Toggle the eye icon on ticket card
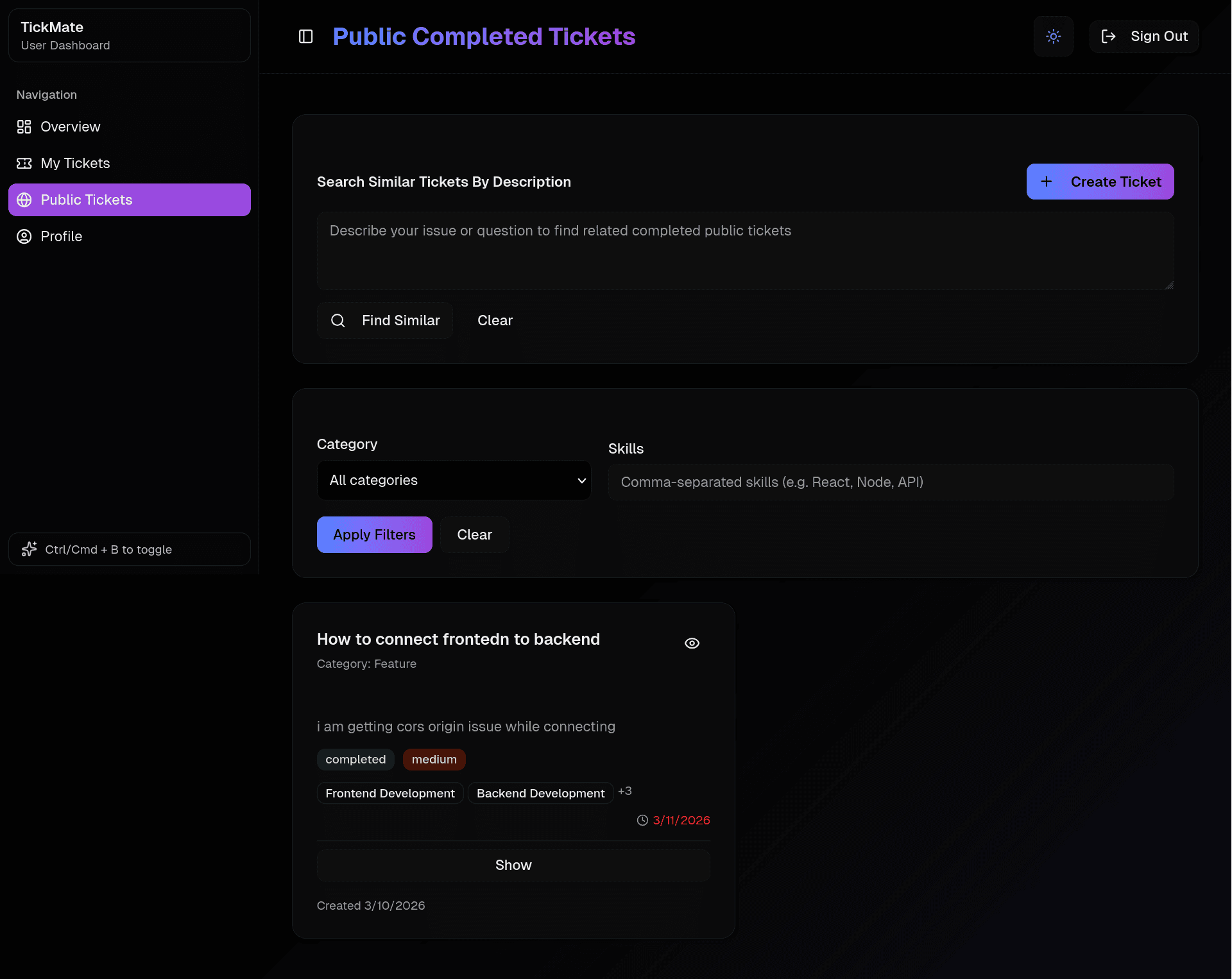 coord(692,643)
